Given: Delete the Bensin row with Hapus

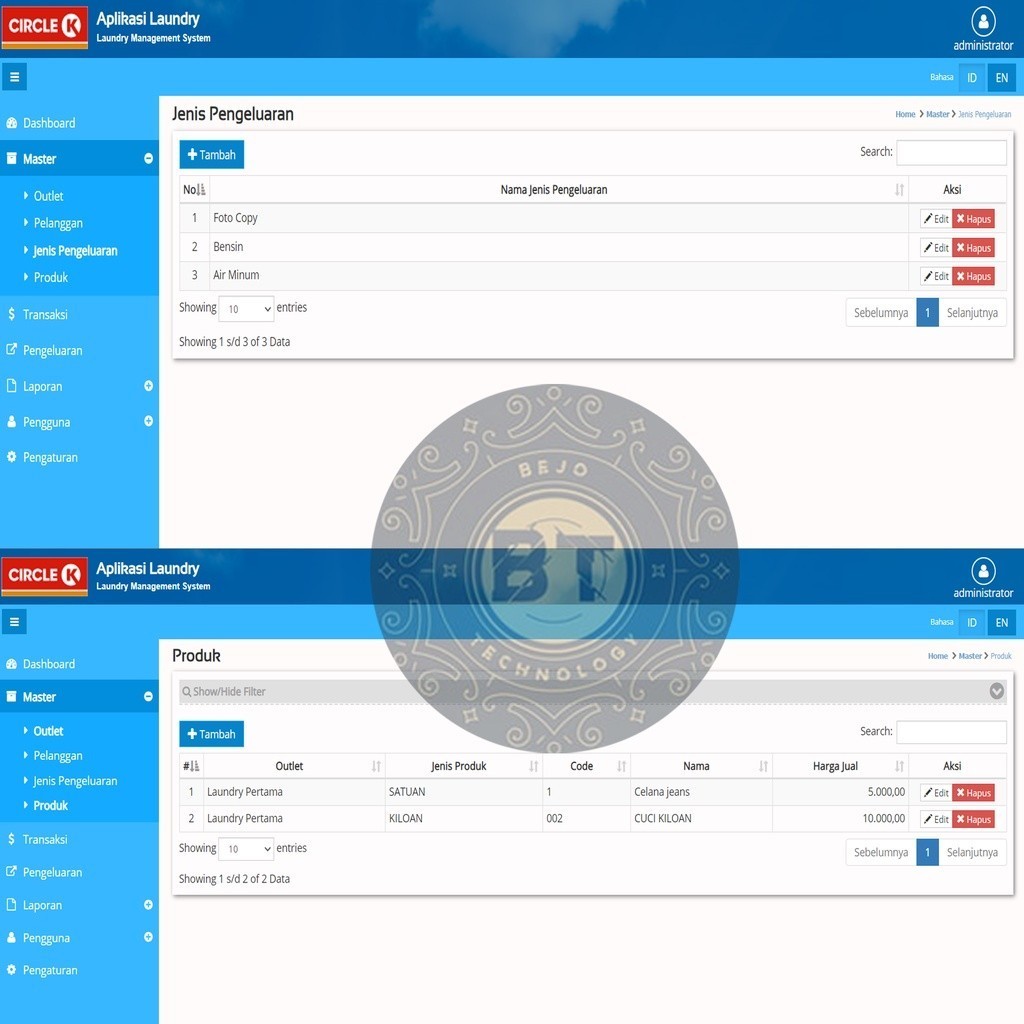Looking at the screenshot, I should click(974, 248).
